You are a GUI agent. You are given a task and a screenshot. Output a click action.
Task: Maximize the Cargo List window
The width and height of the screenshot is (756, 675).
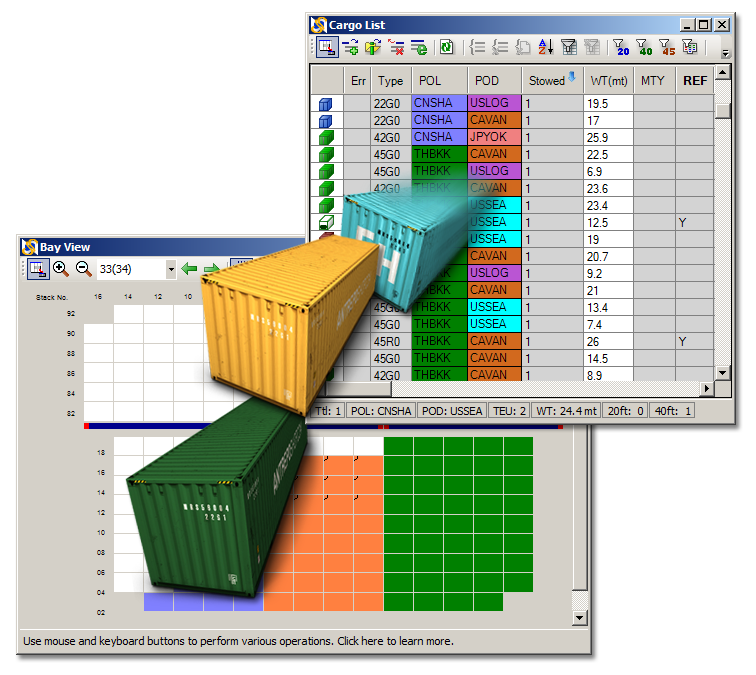click(x=704, y=25)
